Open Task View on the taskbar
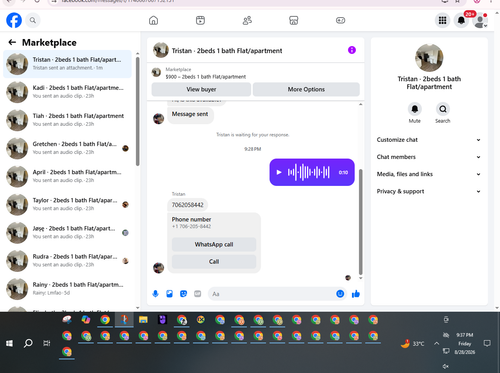The height and width of the screenshot is (373, 500). click(x=47, y=343)
